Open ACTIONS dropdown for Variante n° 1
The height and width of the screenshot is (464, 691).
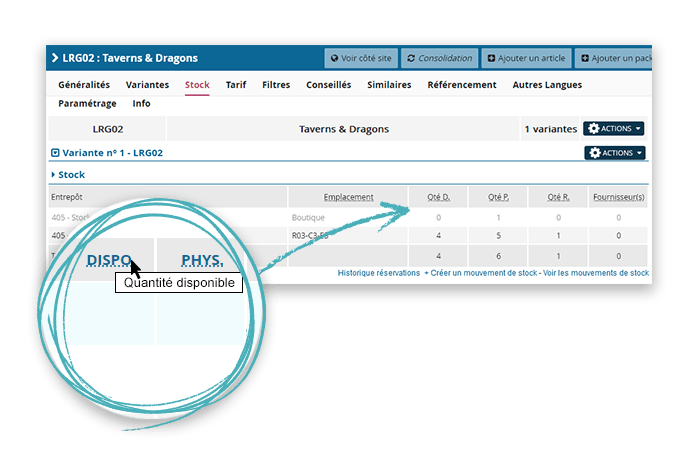click(x=615, y=153)
